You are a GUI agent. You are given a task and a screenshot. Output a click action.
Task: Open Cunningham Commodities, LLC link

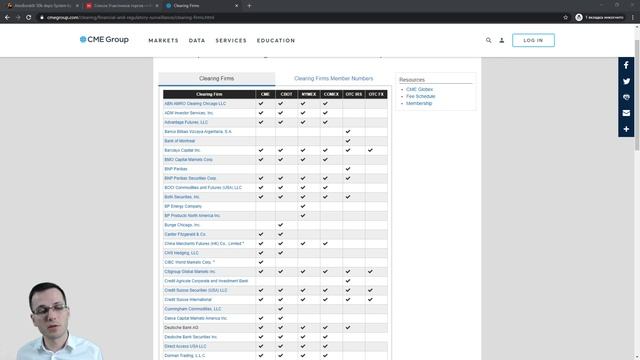point(193,309)
